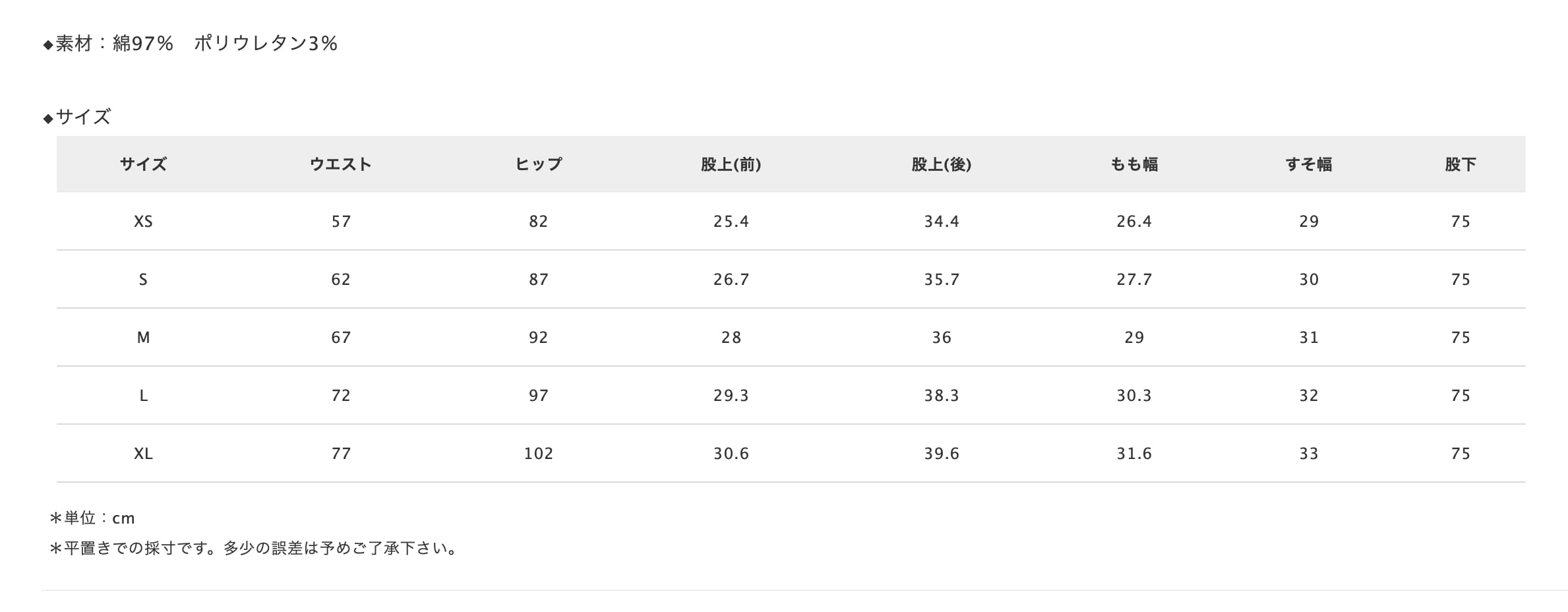1568x612 pixels.
Task: Select the L size row label
Action: pyautogui.click(x=143, y=396)
